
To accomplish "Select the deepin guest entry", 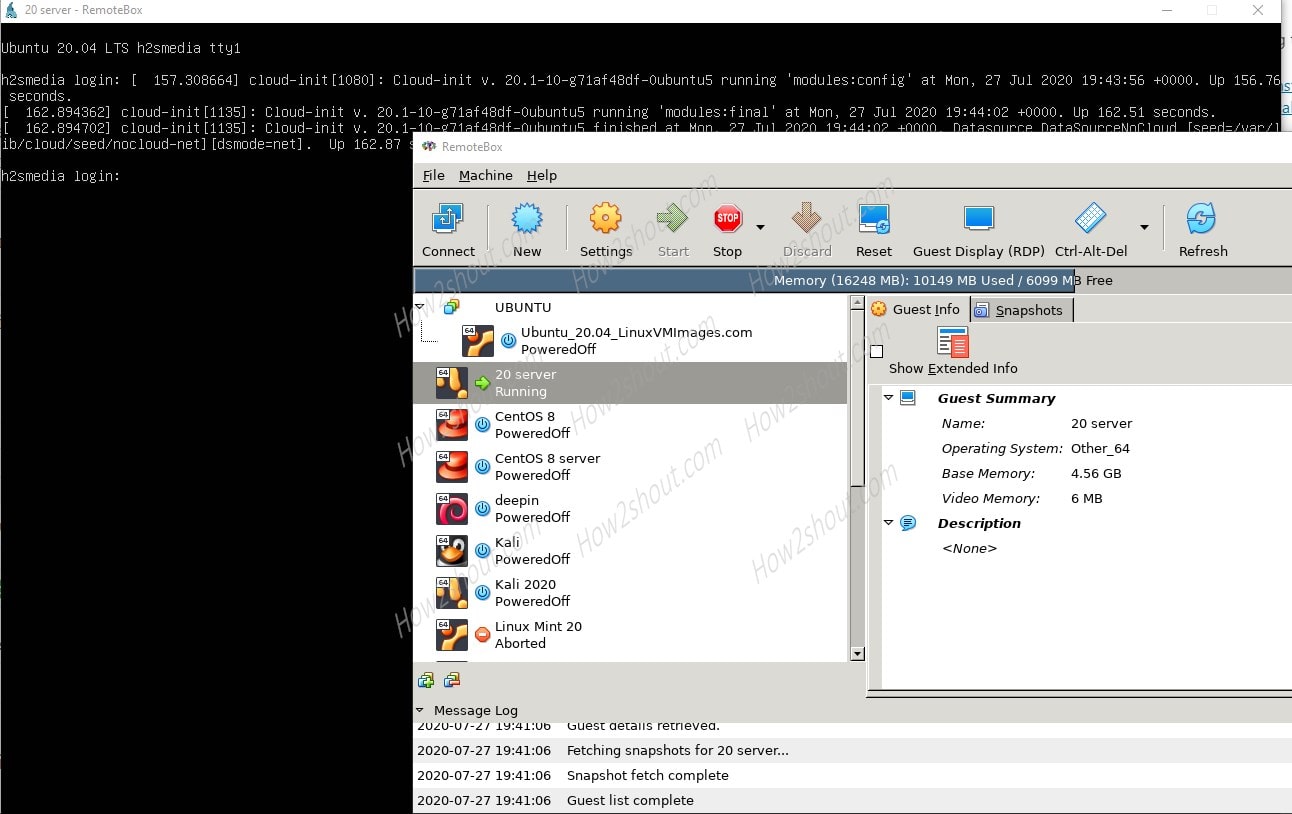I will pyautogui.click(x=631, y=509).
